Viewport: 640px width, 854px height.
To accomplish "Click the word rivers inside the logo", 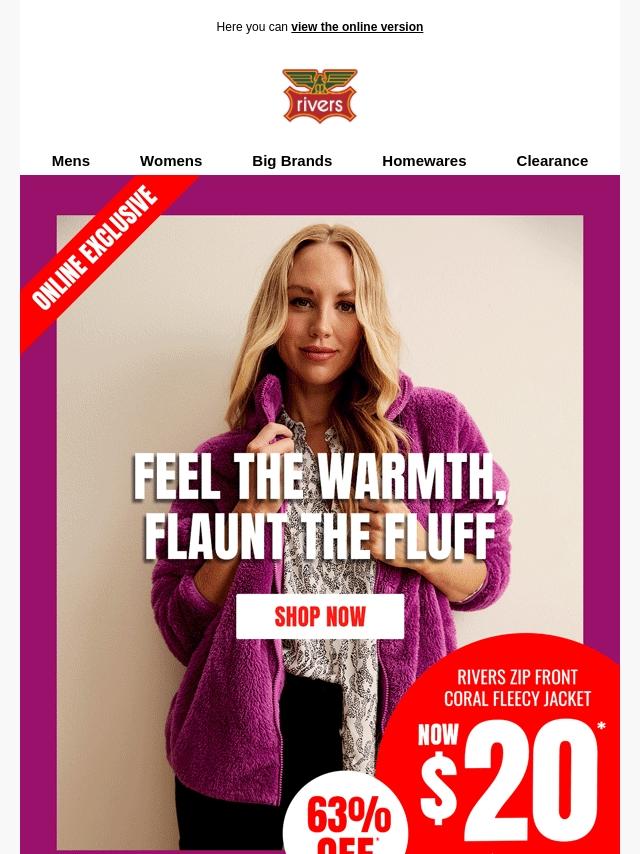I will (x=320, y=104).
